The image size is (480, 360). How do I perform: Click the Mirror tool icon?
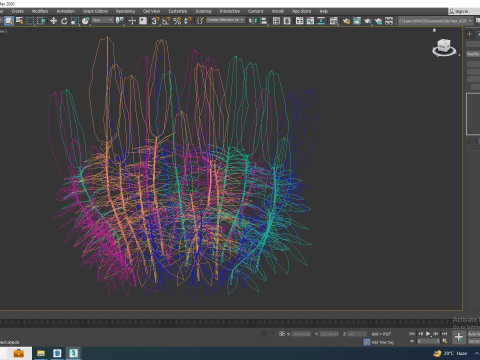(x=253, y=21)
